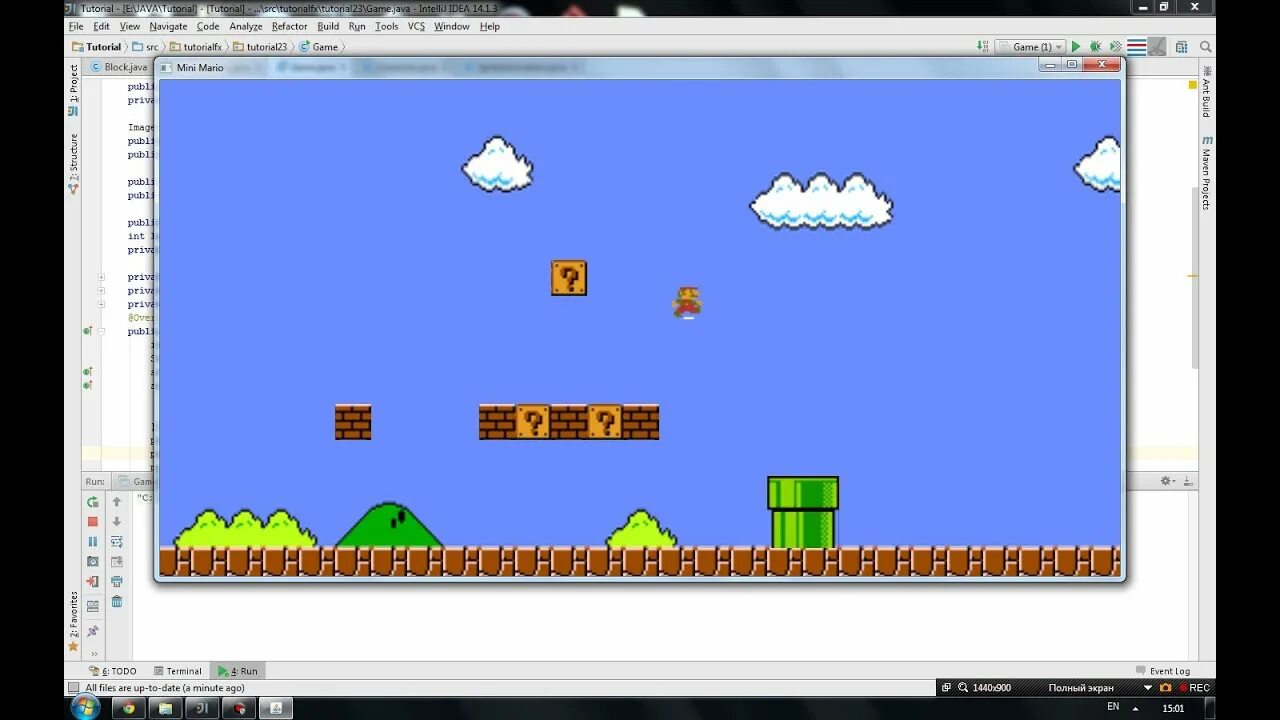Clear all console output trash icon
The width and height of the screenshot is (1280, 720).
pyautogui.click(x=117, y=602)
